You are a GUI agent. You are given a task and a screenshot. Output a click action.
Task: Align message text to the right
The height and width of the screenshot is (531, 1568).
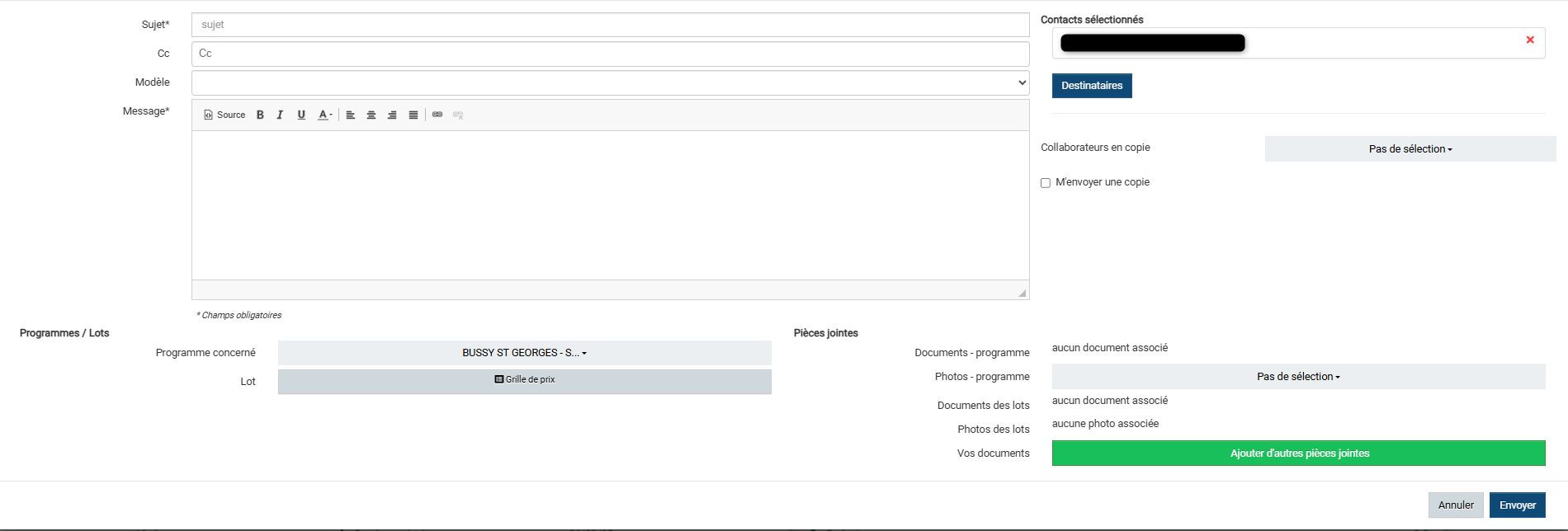coord(392,115)
